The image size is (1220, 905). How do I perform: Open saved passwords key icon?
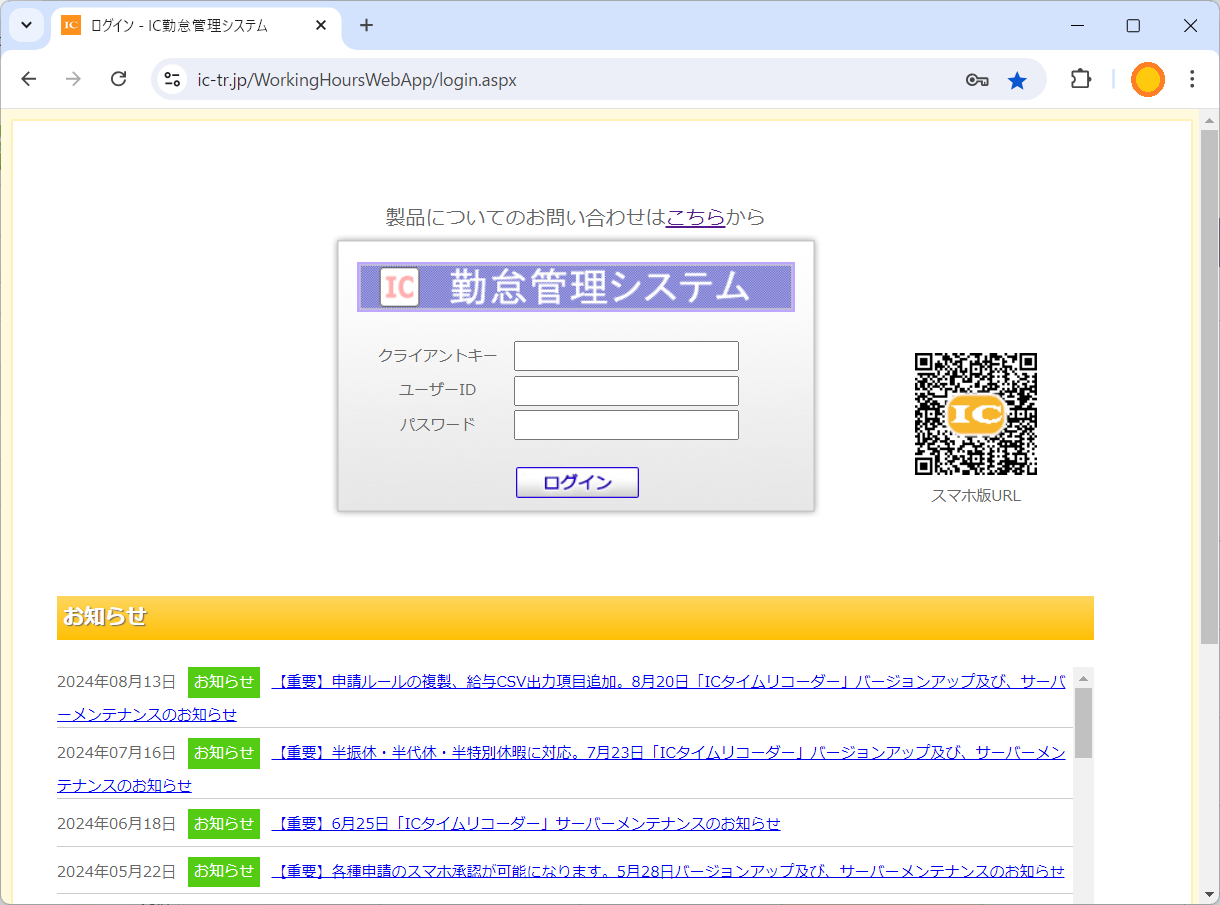tap(977, 80)
